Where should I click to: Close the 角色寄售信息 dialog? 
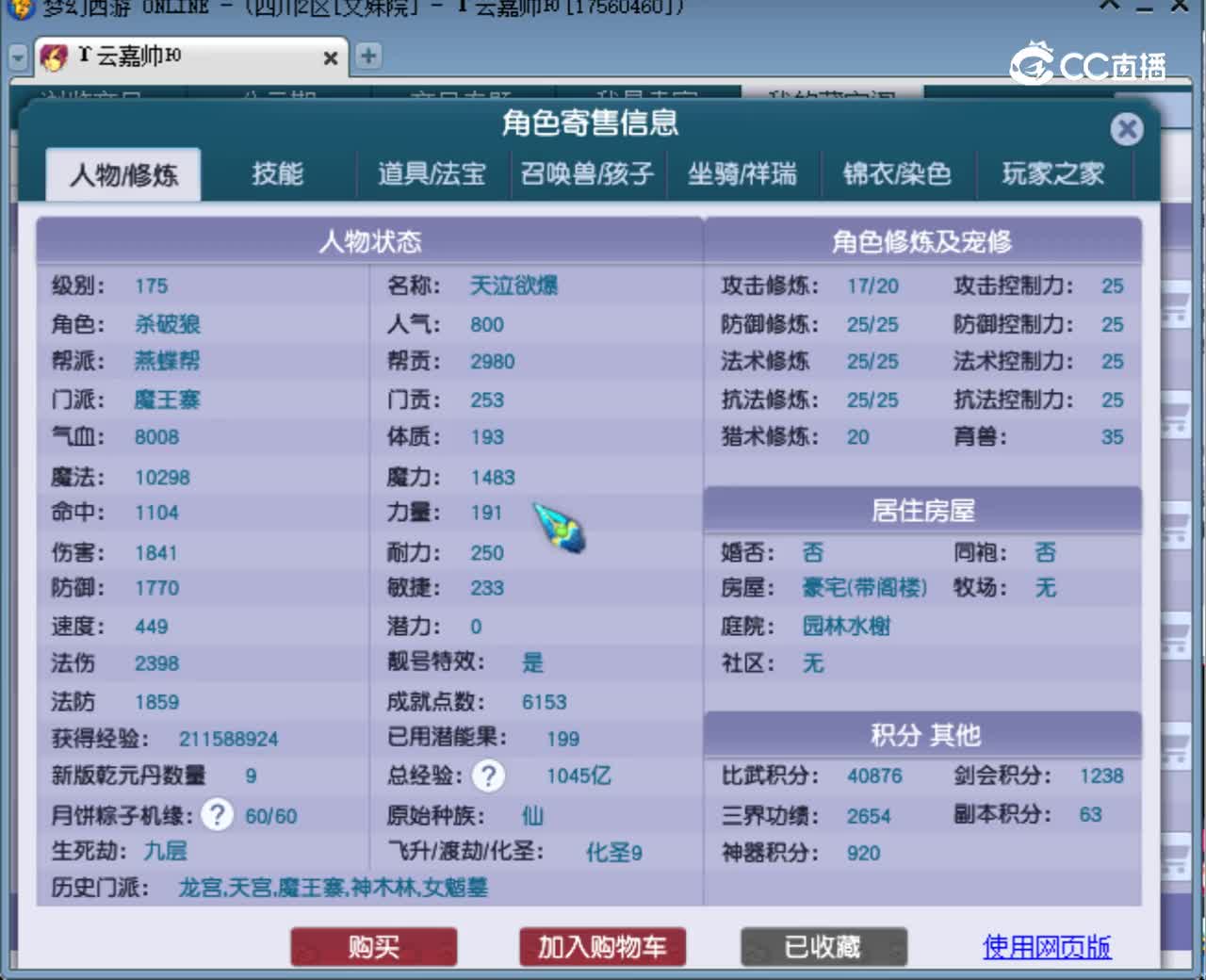[1126, 129]
